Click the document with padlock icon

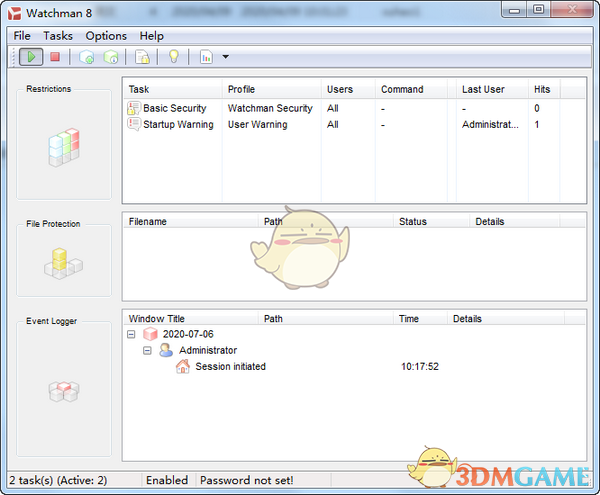coord(142,57)
